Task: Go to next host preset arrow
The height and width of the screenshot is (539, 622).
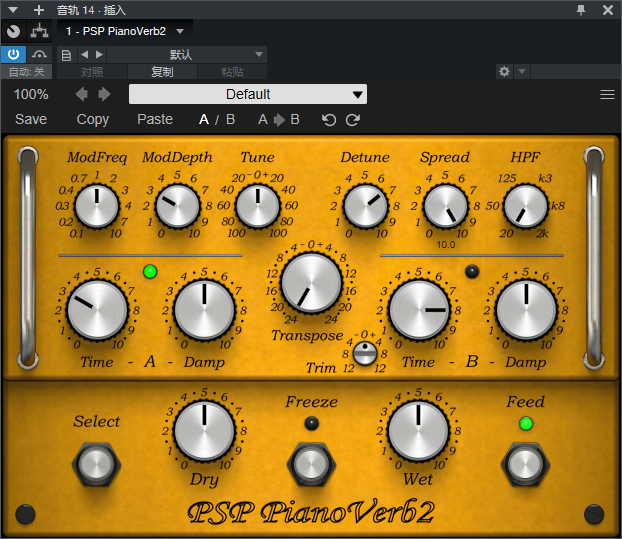Action: 99,54
